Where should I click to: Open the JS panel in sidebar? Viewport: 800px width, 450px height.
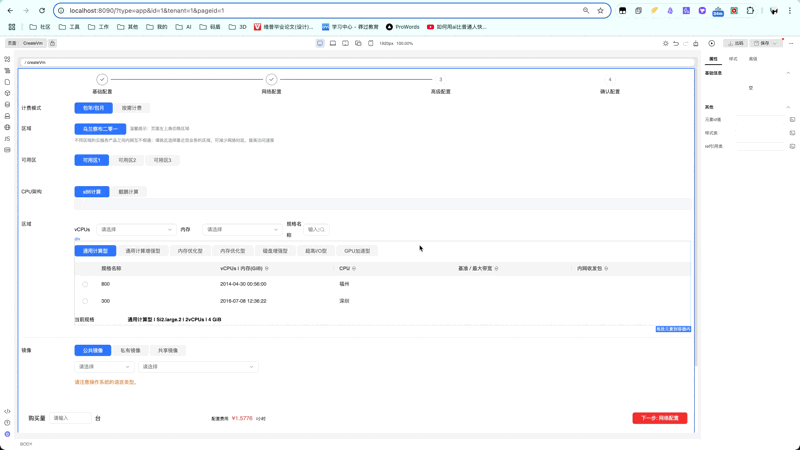[x=7, y=138]
